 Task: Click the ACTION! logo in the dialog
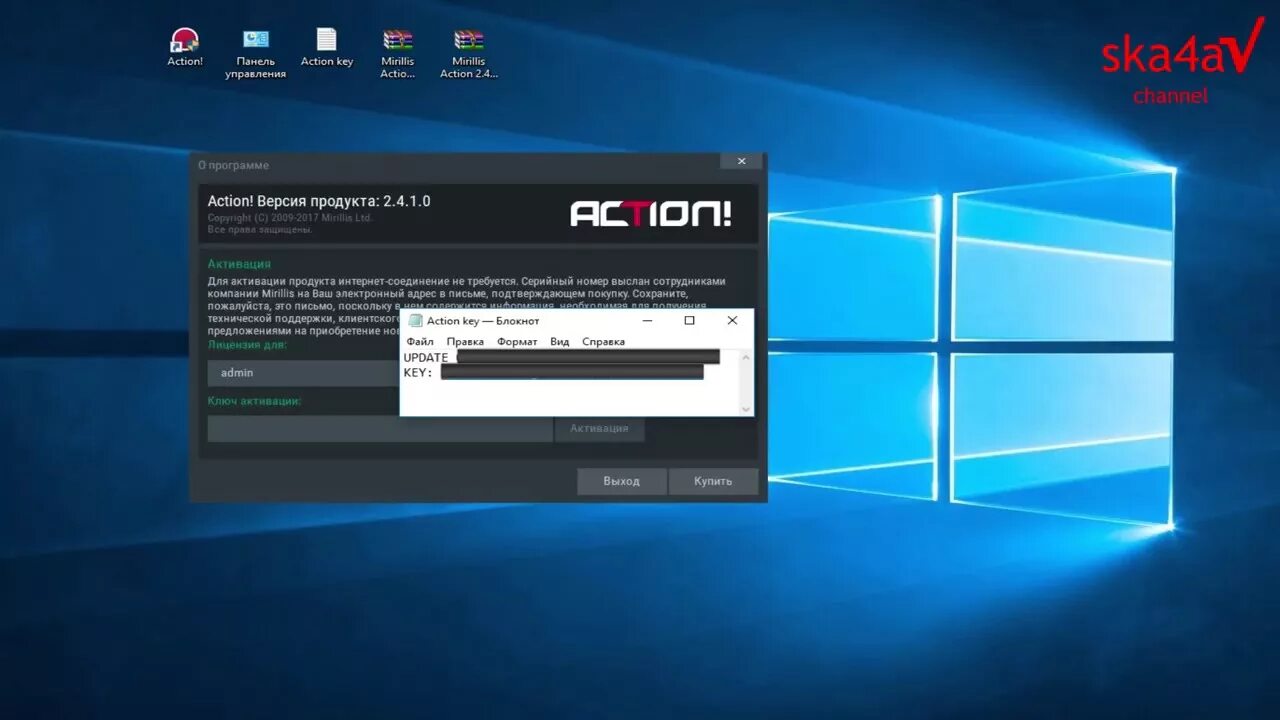[x=651, y=213]
